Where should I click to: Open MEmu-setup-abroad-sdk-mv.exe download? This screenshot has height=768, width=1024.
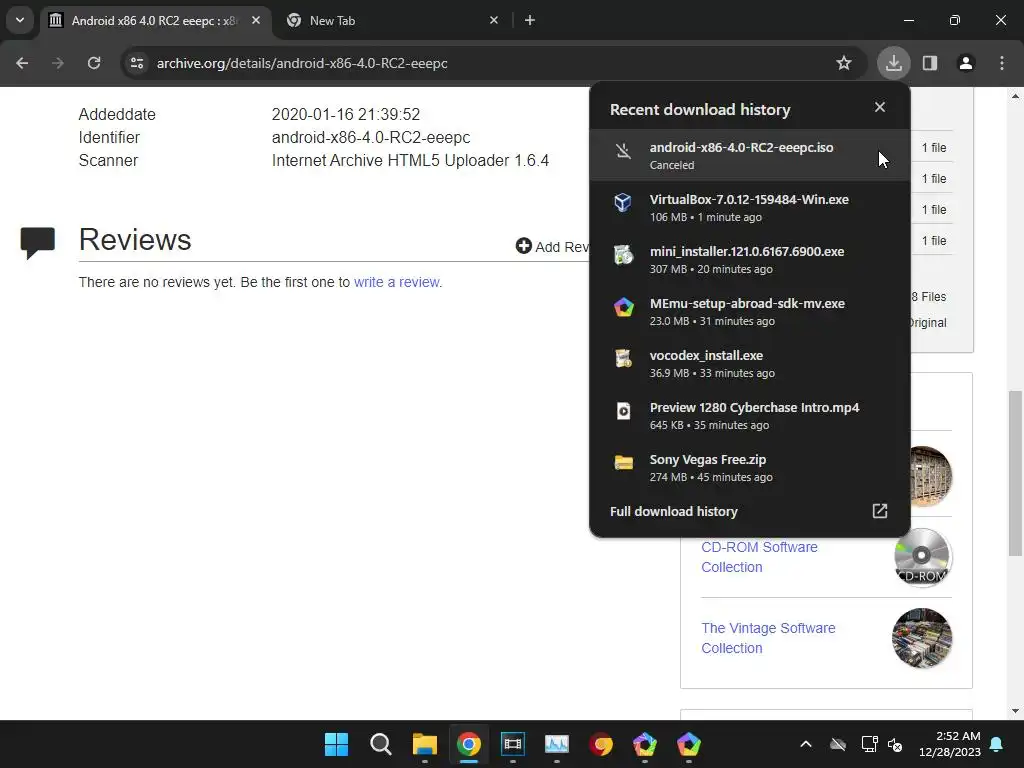(750, 312)
